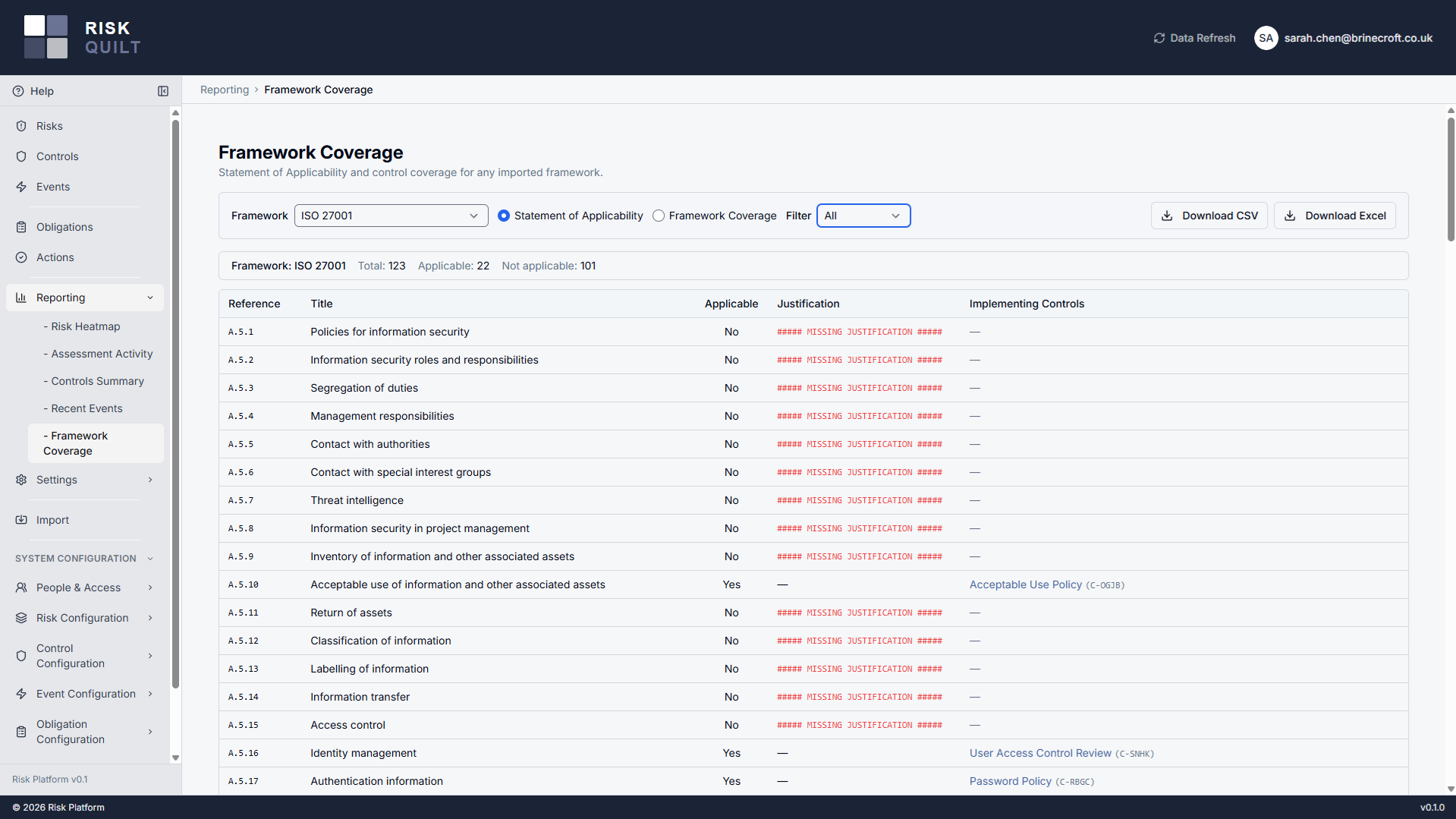Click the Justification column header
Screen dimensions: 1456x819
pyautogui.click(x=808, y=304)
